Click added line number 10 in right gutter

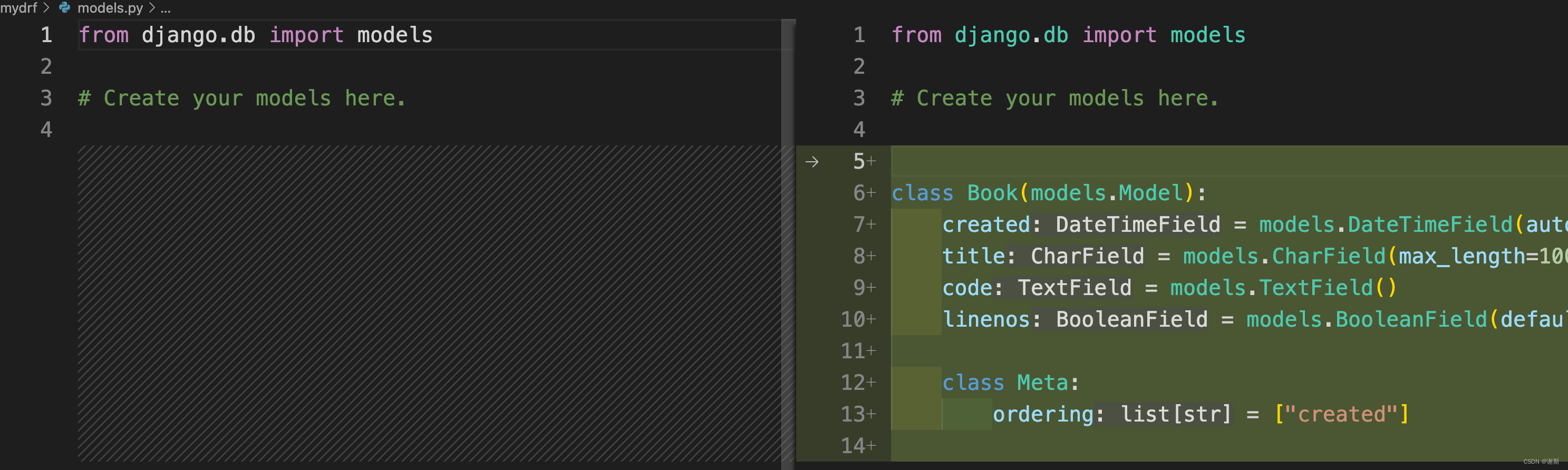pos(854,319)
